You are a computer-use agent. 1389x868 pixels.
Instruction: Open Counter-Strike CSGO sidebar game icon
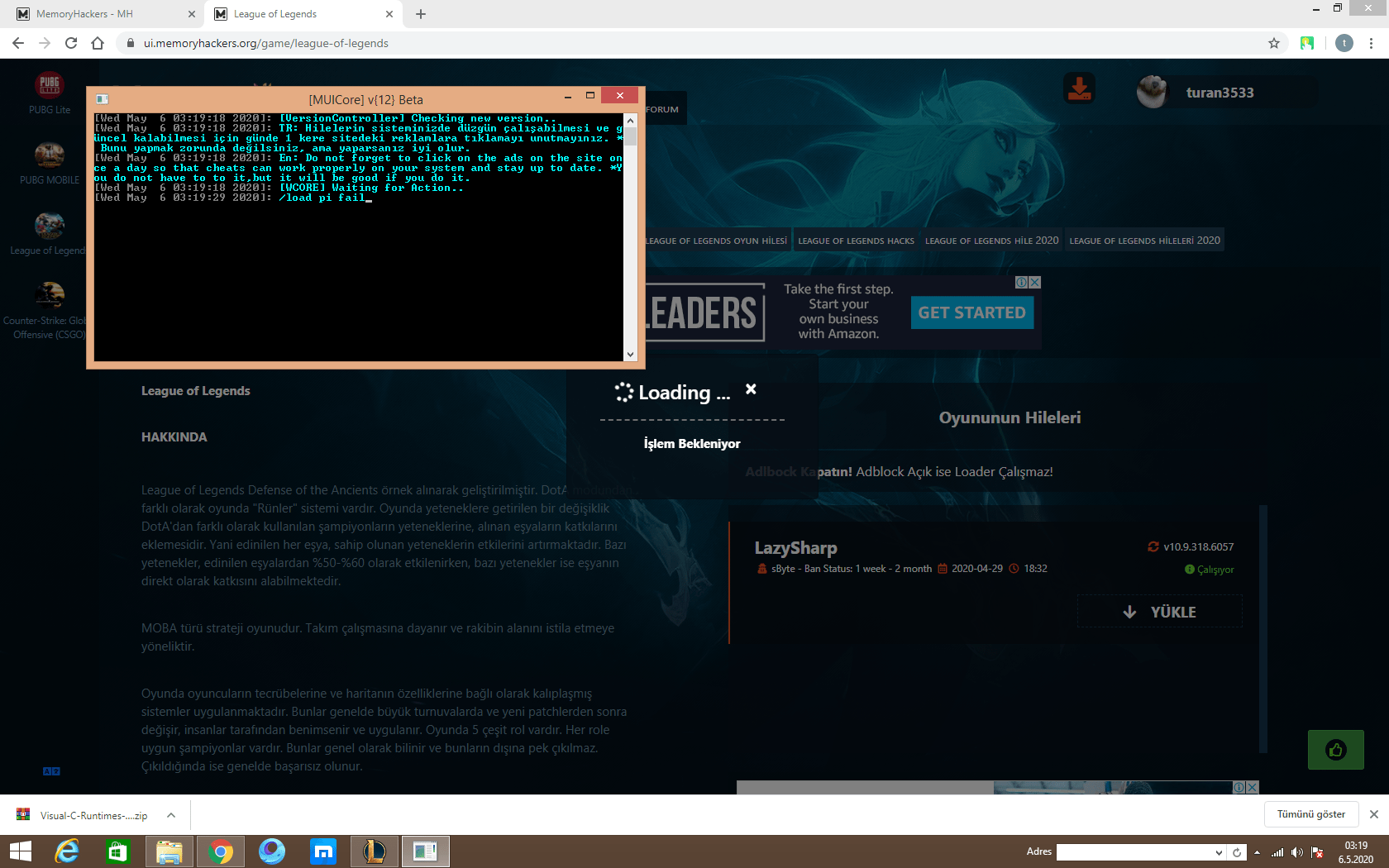point(50,295)
